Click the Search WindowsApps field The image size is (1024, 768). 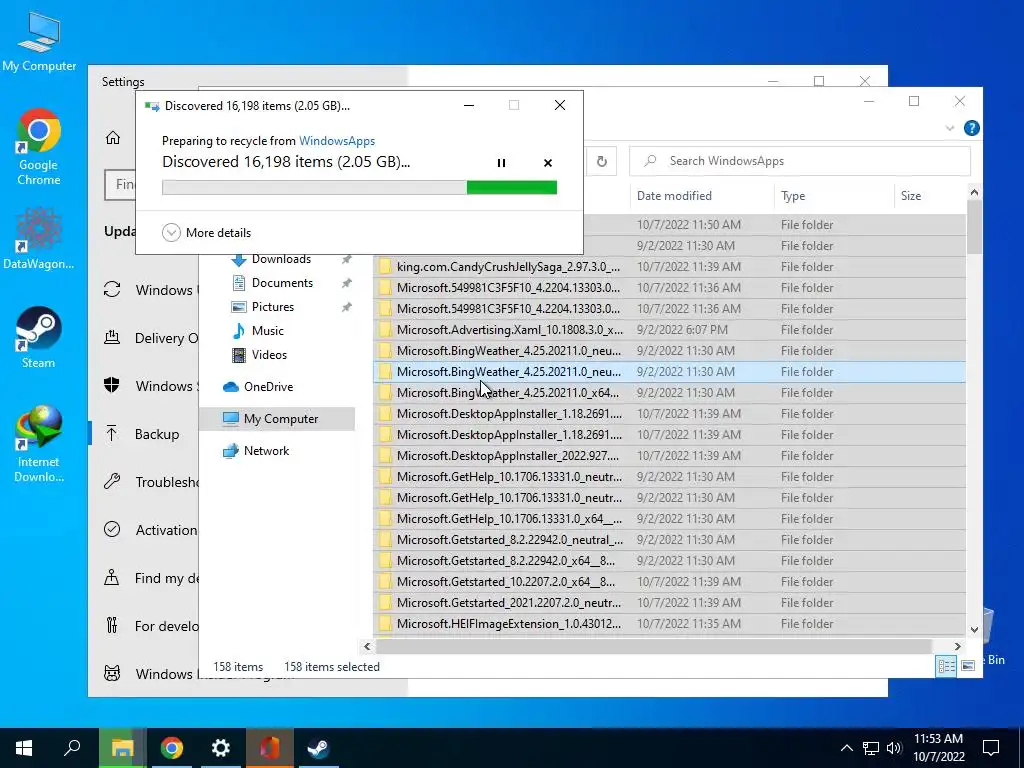(799, 161)
